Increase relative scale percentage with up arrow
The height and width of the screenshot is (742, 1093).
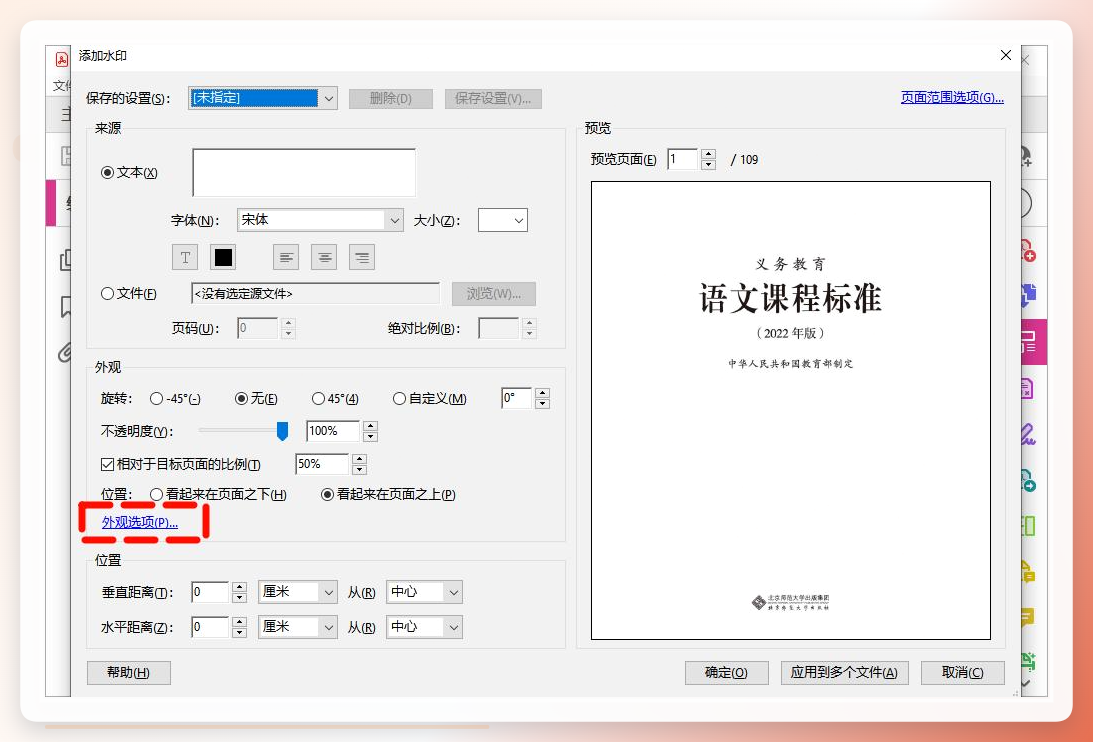coord(359,459)
